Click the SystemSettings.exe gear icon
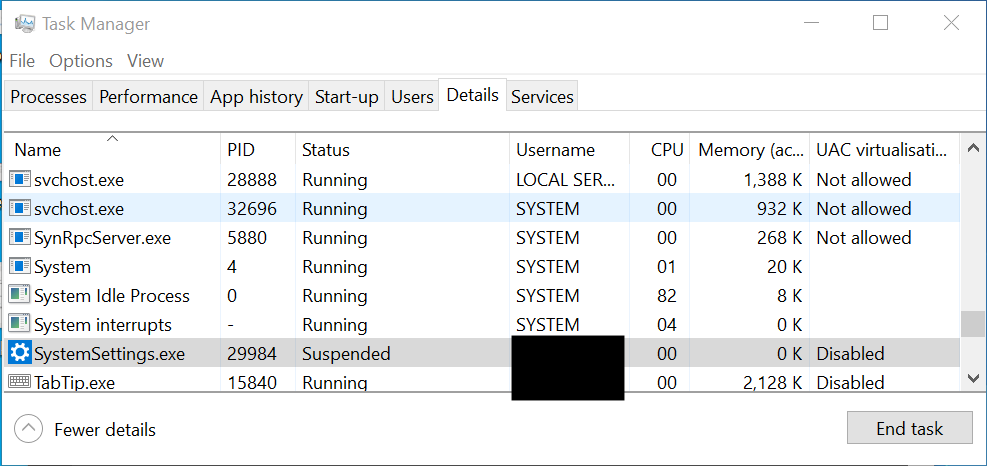Screen dimensions: 987x466 coord(20,354)
